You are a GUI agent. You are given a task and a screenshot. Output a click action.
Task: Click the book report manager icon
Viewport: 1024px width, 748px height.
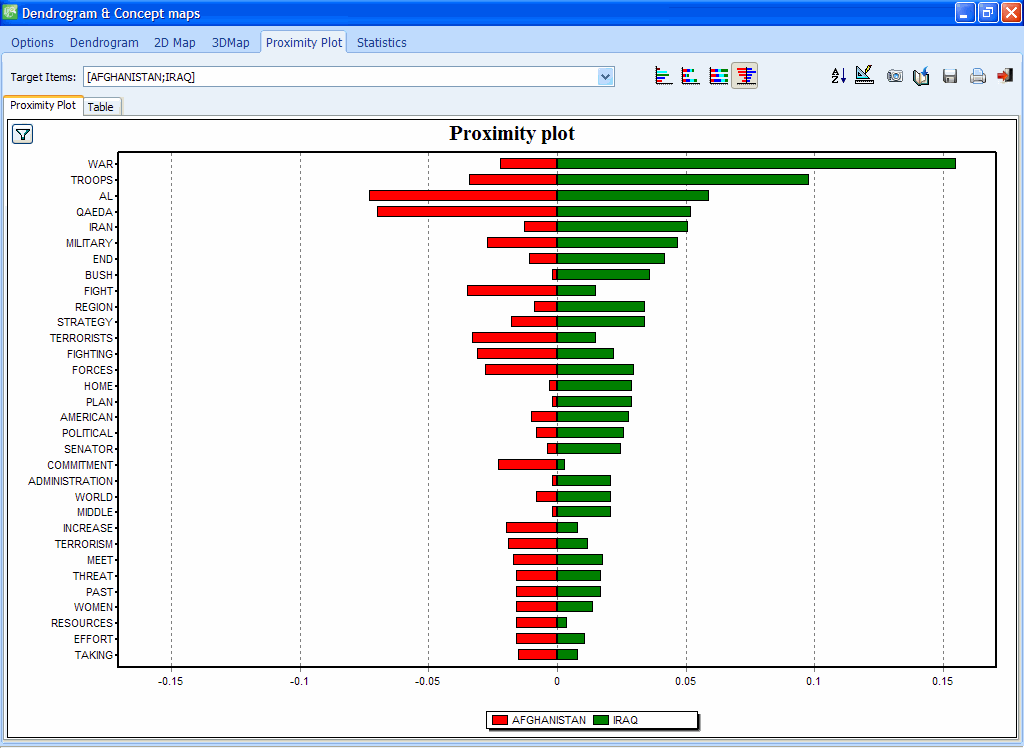(922, 76)
